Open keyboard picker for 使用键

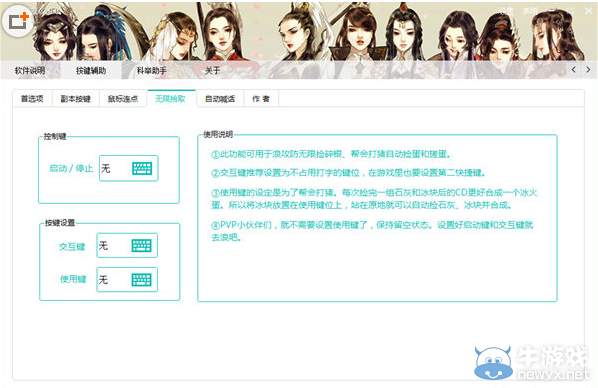click(x=141, y=280)
